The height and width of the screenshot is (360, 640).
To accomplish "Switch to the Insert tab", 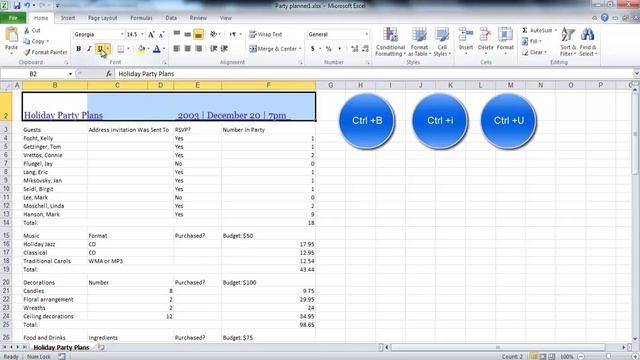I will click(x=68, y=18).
